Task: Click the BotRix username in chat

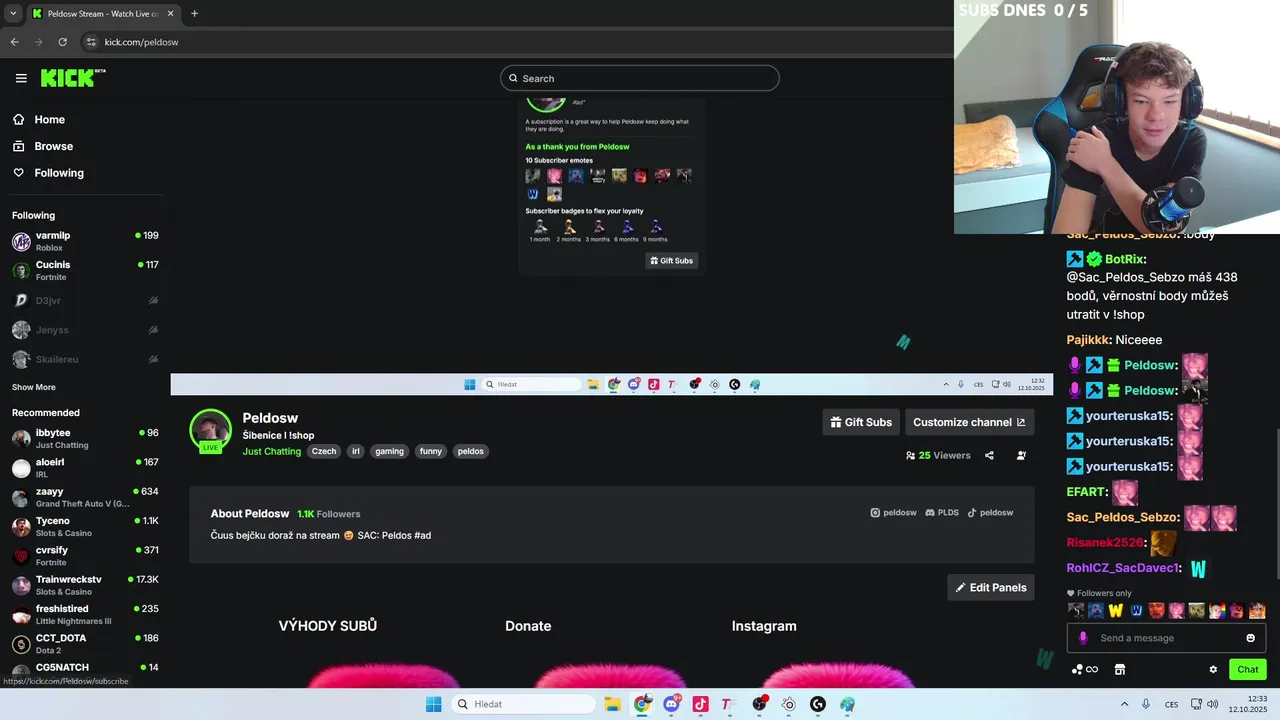Action: tap(1125, 259)
